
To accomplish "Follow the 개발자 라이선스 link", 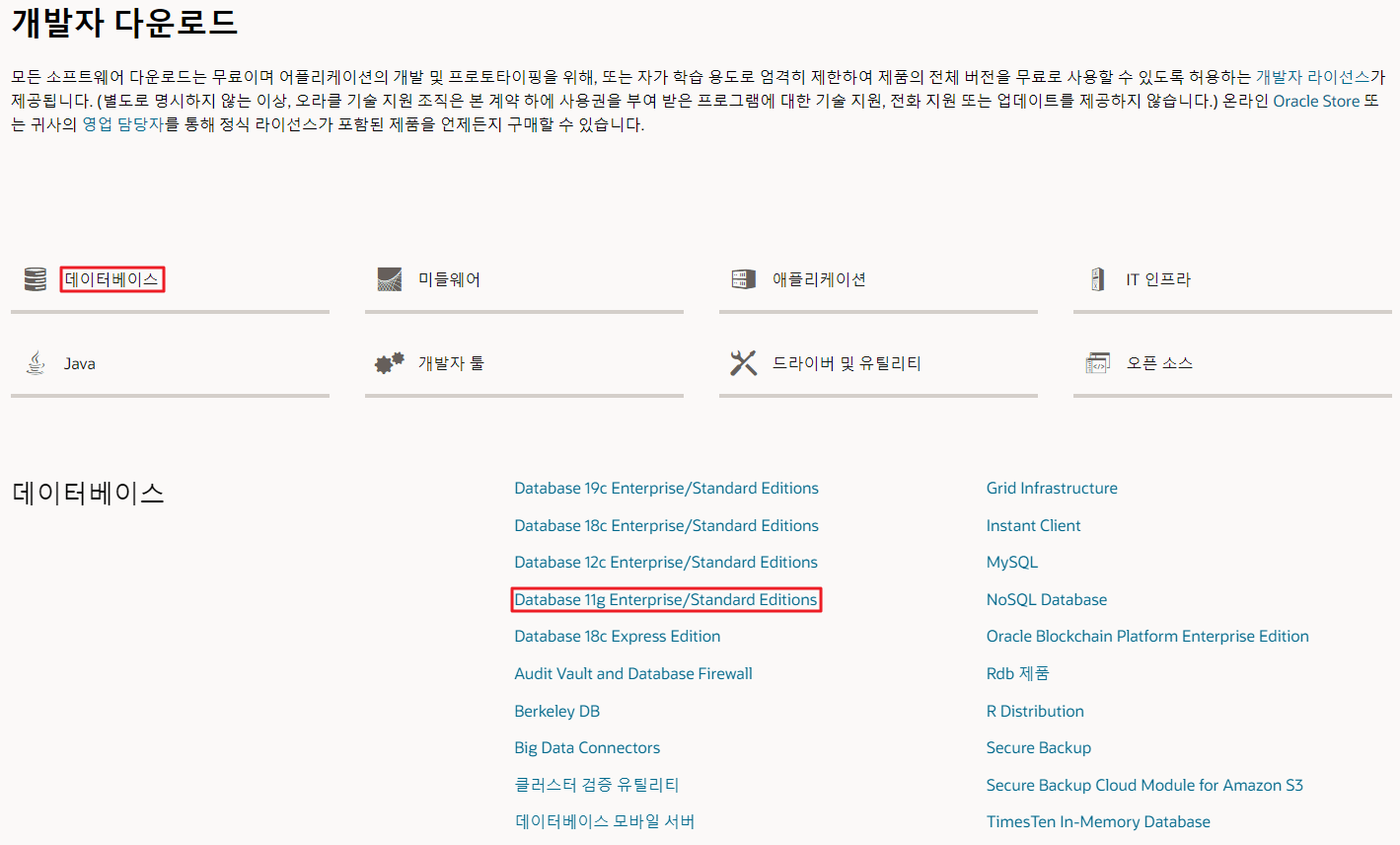I will pos(1312,77).
